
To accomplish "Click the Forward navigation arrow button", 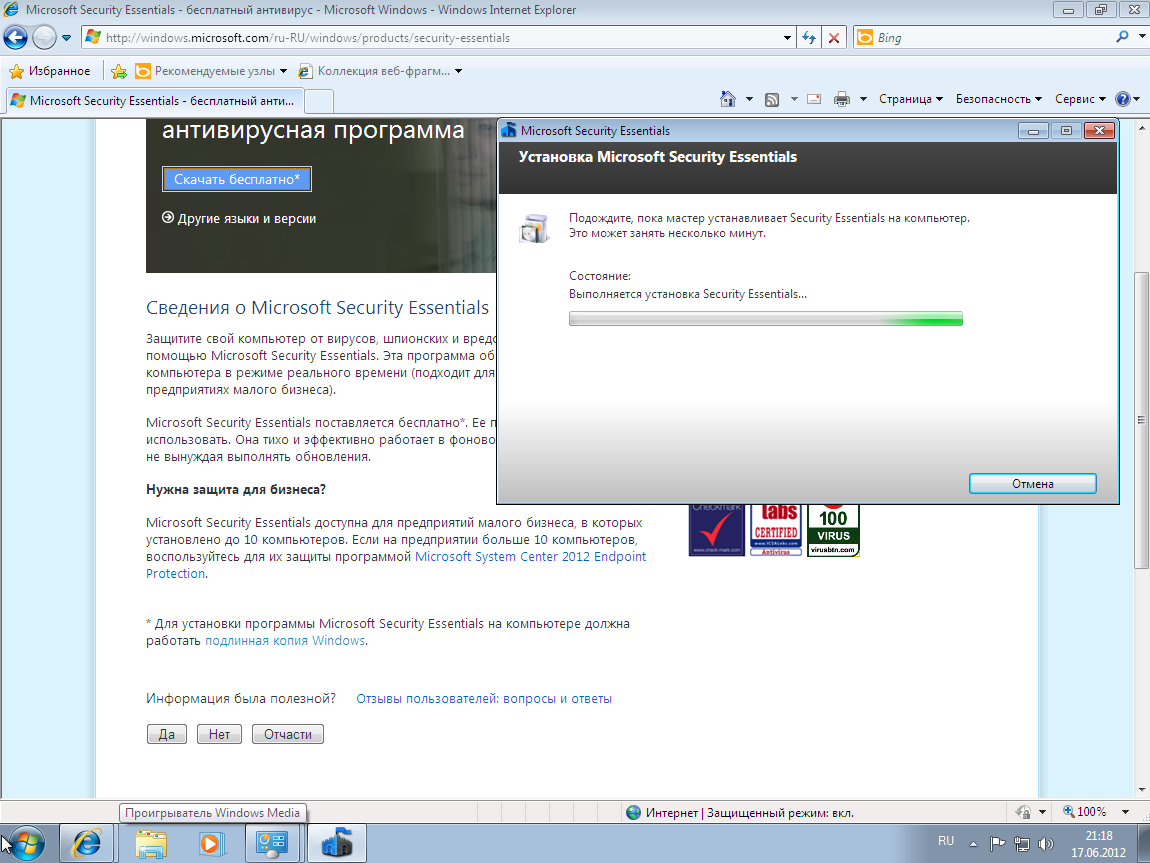I will coord(44,37).
